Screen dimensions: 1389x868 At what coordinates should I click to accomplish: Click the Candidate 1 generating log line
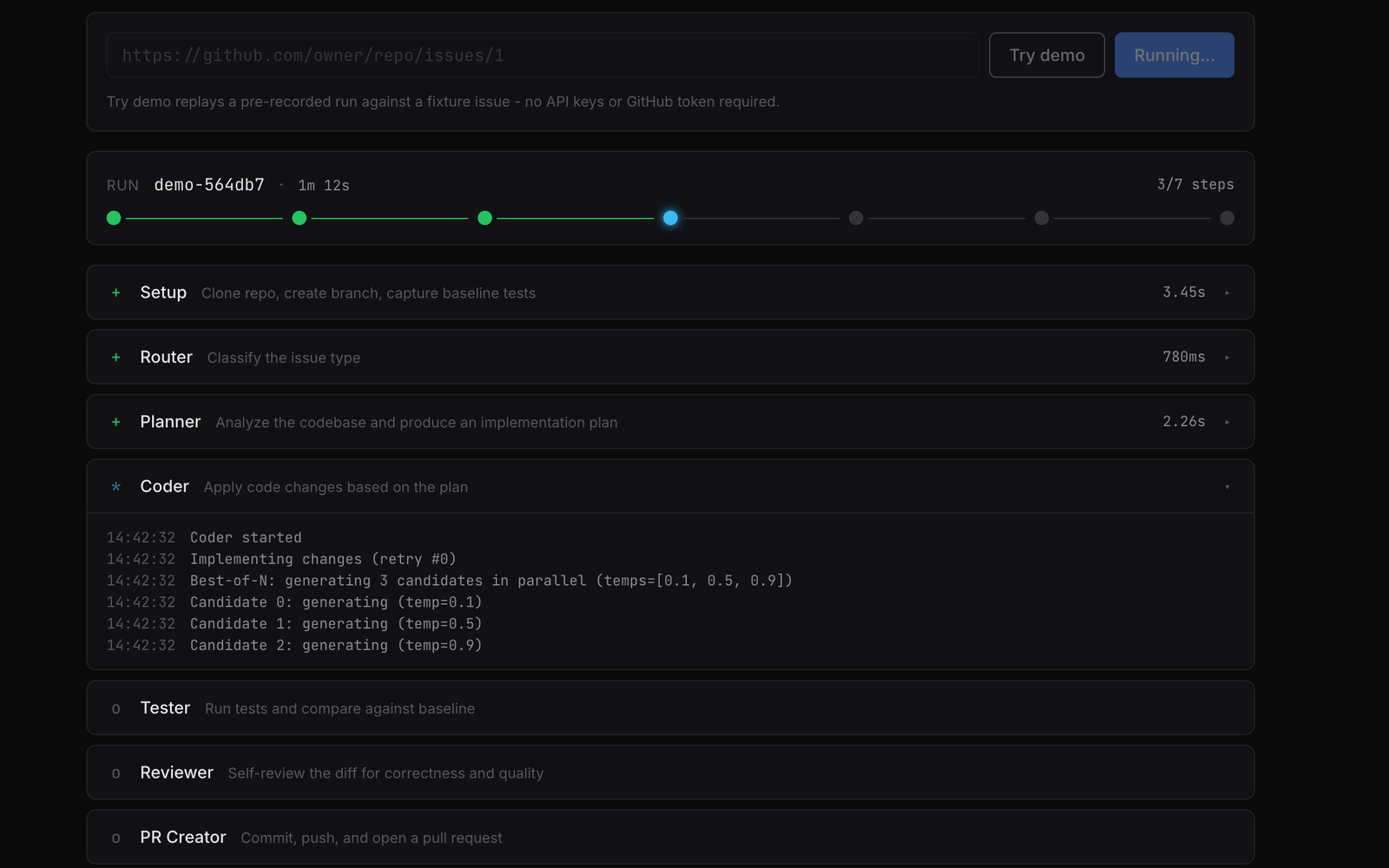tap(336, 624)
